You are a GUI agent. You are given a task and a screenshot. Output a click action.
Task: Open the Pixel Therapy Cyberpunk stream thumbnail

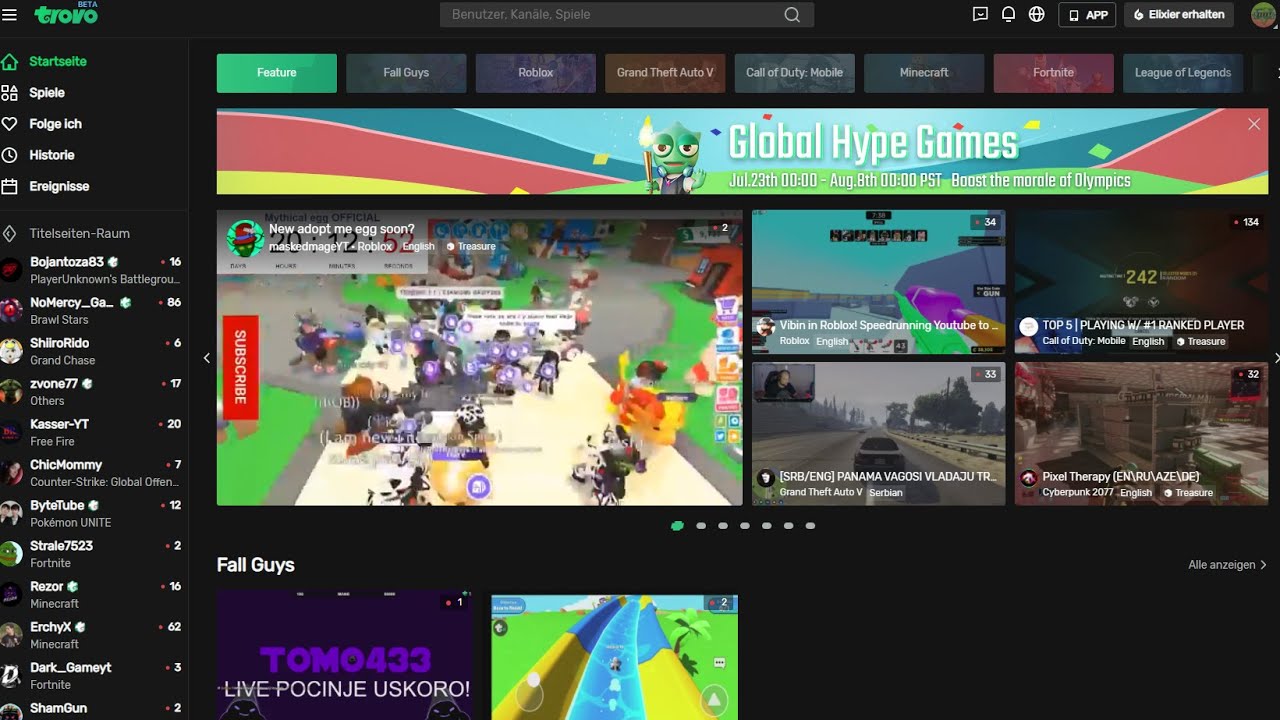[1141, 434]
